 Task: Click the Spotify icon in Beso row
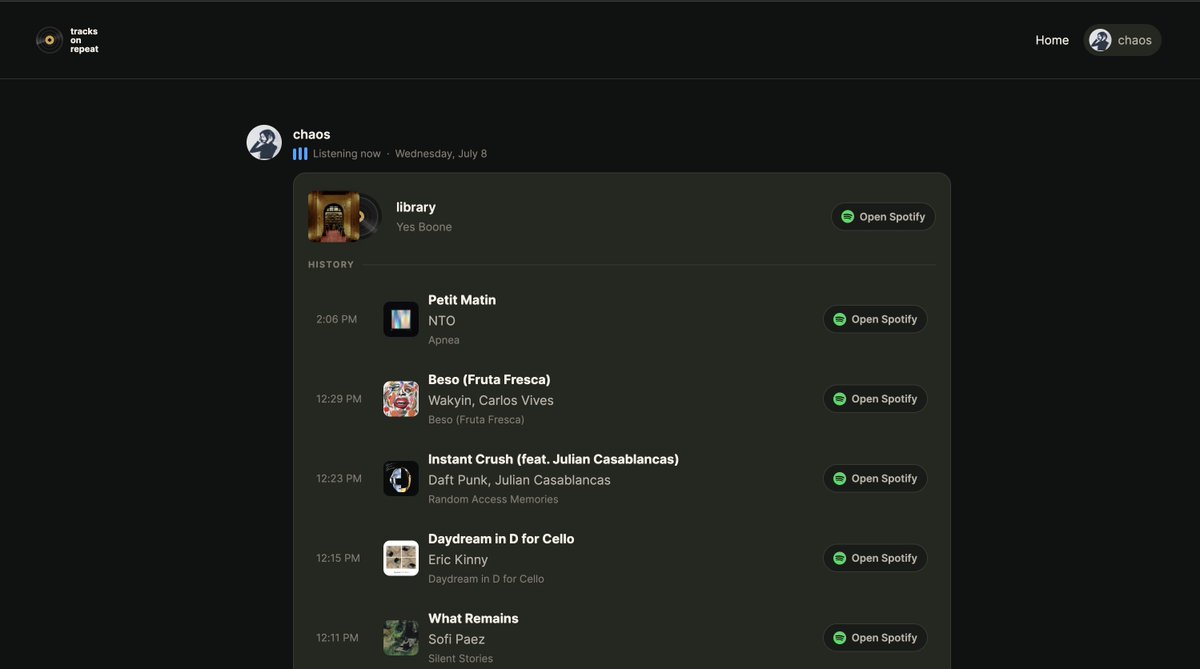coord(840,399)
